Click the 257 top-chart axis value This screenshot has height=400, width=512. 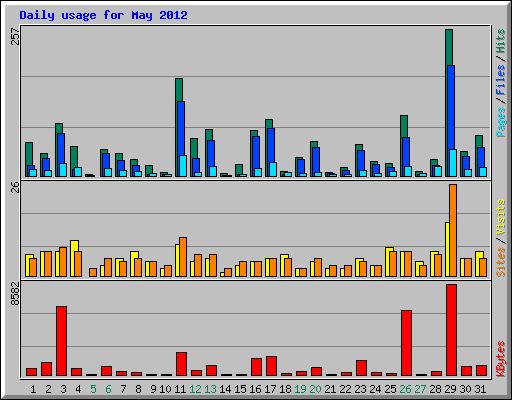[15, 36]
